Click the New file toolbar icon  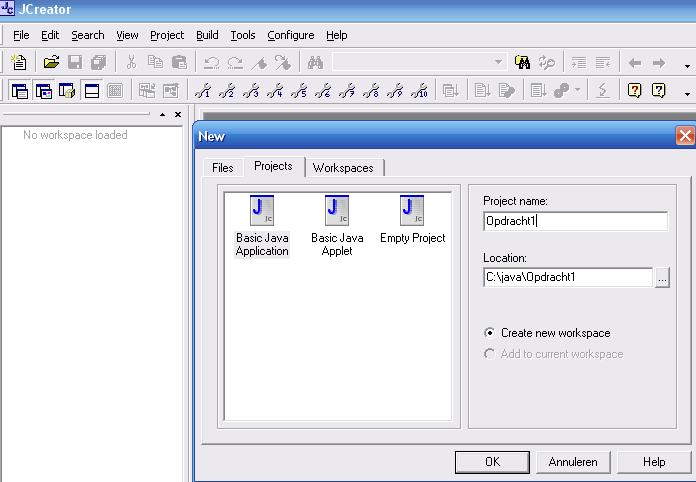(19, 63)
